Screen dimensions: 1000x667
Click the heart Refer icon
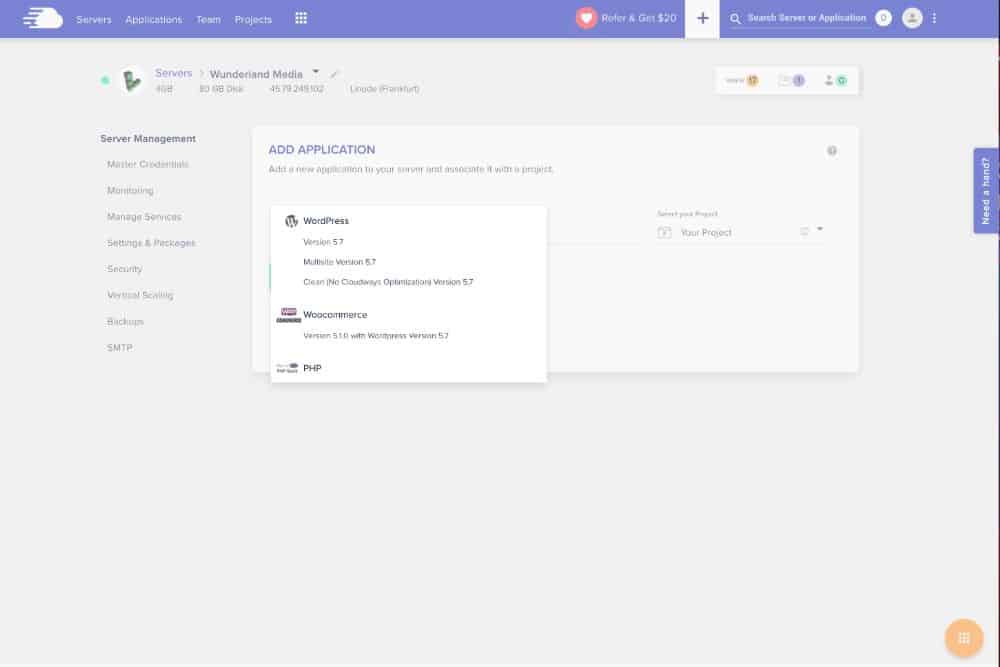pos(585,18)
